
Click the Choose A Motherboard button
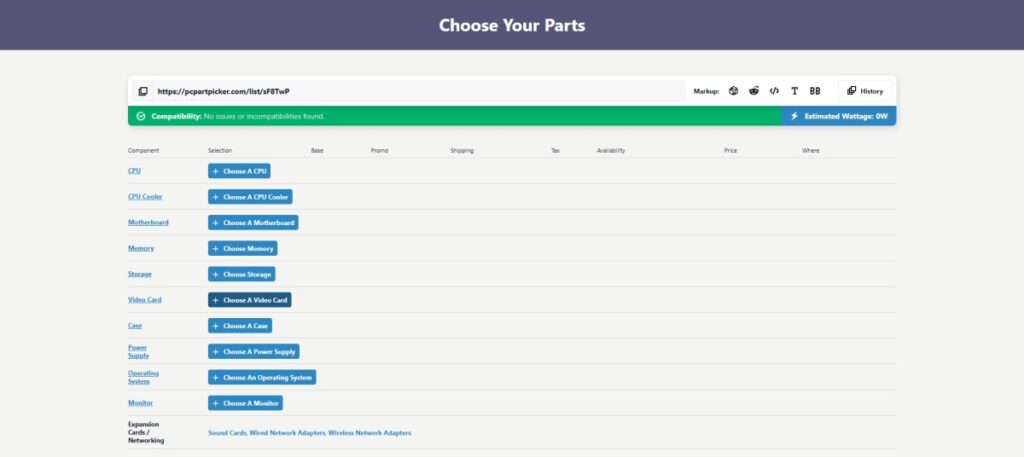click(x=253, y=223)
